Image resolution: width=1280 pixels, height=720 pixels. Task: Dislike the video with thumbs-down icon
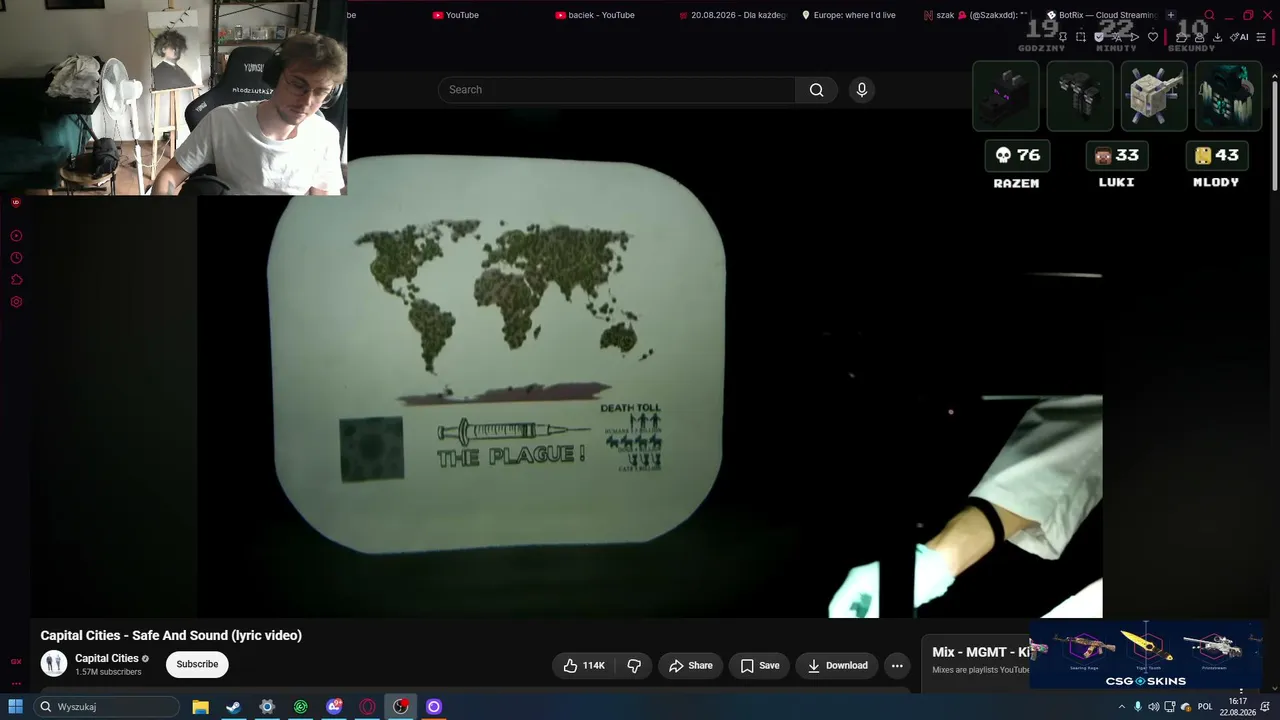click(x=634, y=665)
